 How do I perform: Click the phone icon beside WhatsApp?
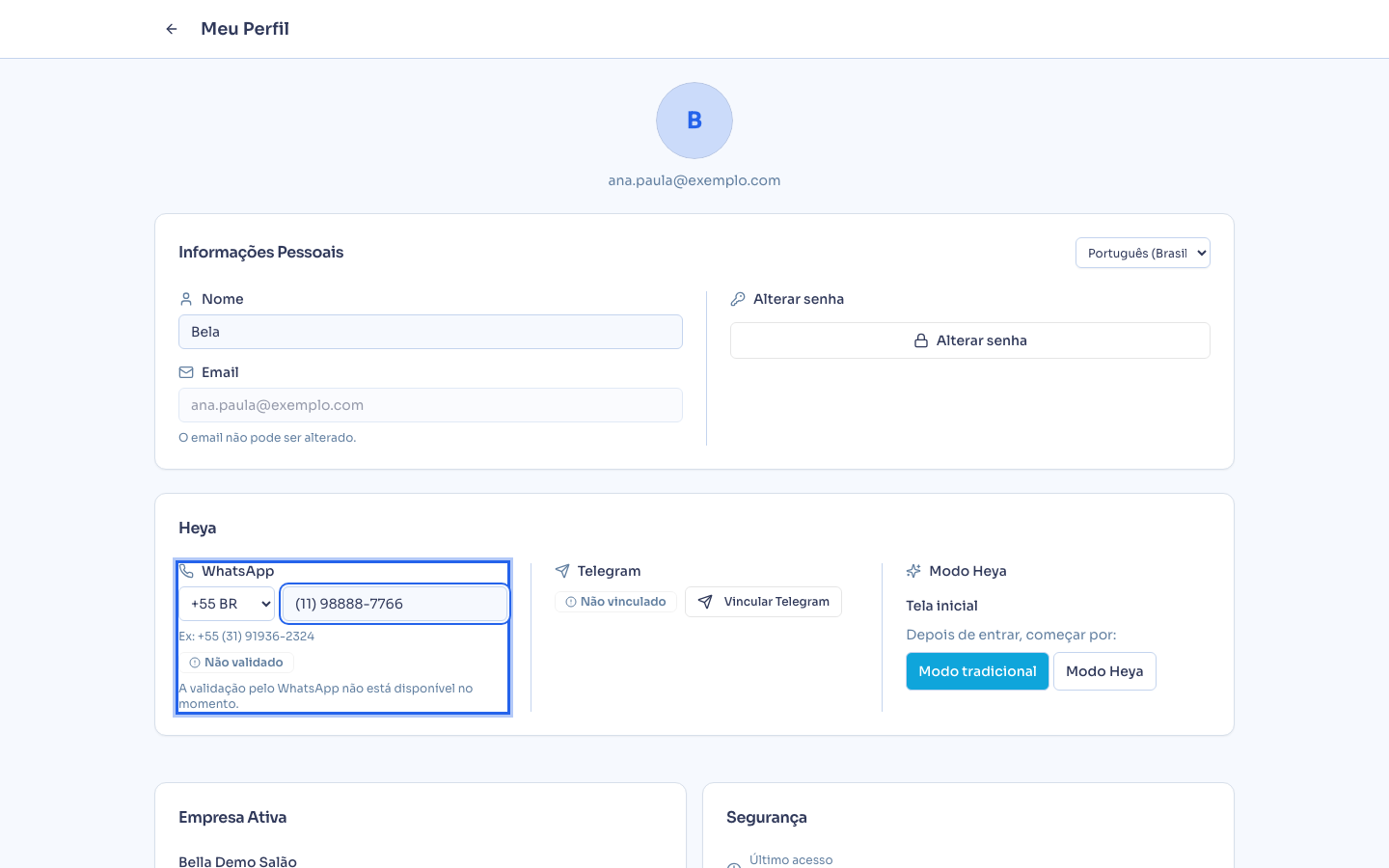186,571
